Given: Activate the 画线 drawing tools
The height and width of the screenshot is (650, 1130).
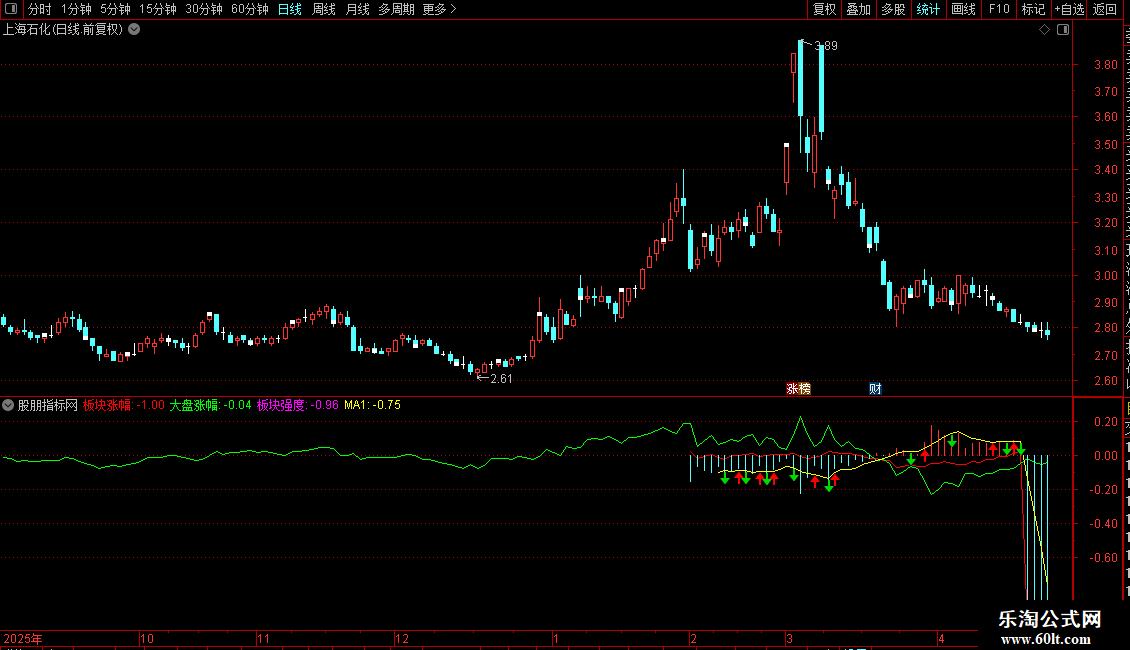Looking at the screenshot, I should (x=963, y=9).
